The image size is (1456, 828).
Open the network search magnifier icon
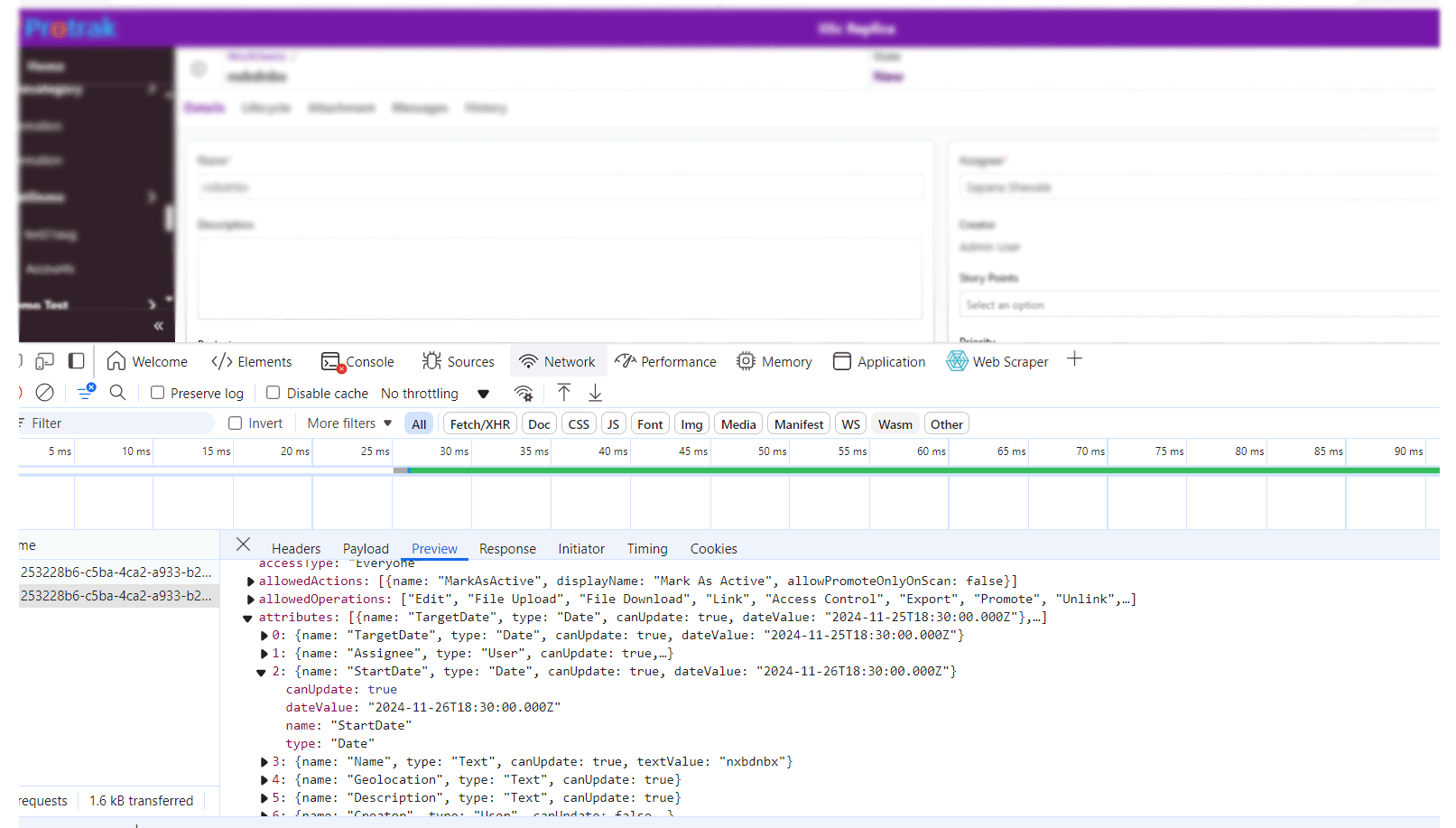(x=117, y=393)
